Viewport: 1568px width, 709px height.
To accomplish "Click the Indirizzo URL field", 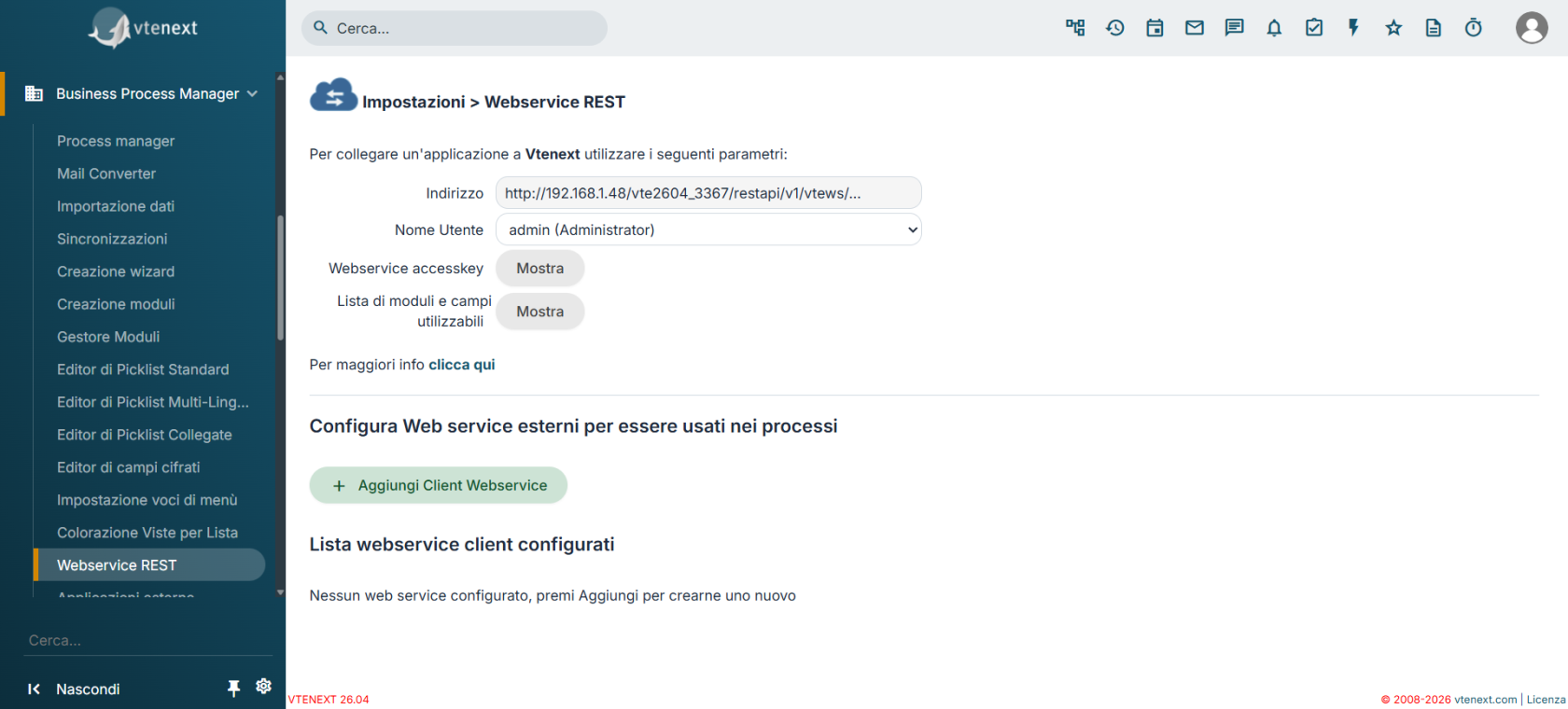I will tap(708, 193).
